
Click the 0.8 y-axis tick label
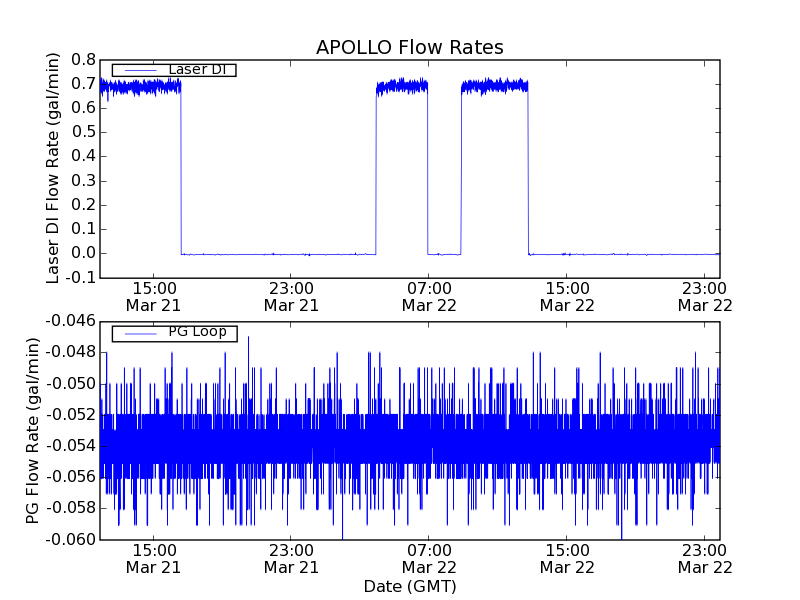pos(82,60)
